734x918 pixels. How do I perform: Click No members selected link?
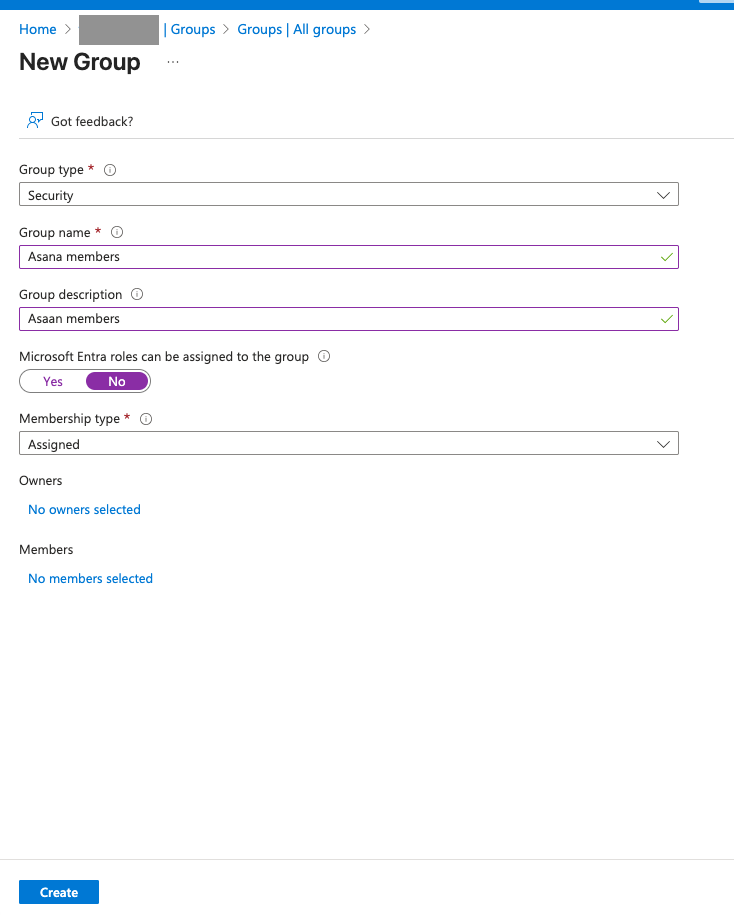90,579
